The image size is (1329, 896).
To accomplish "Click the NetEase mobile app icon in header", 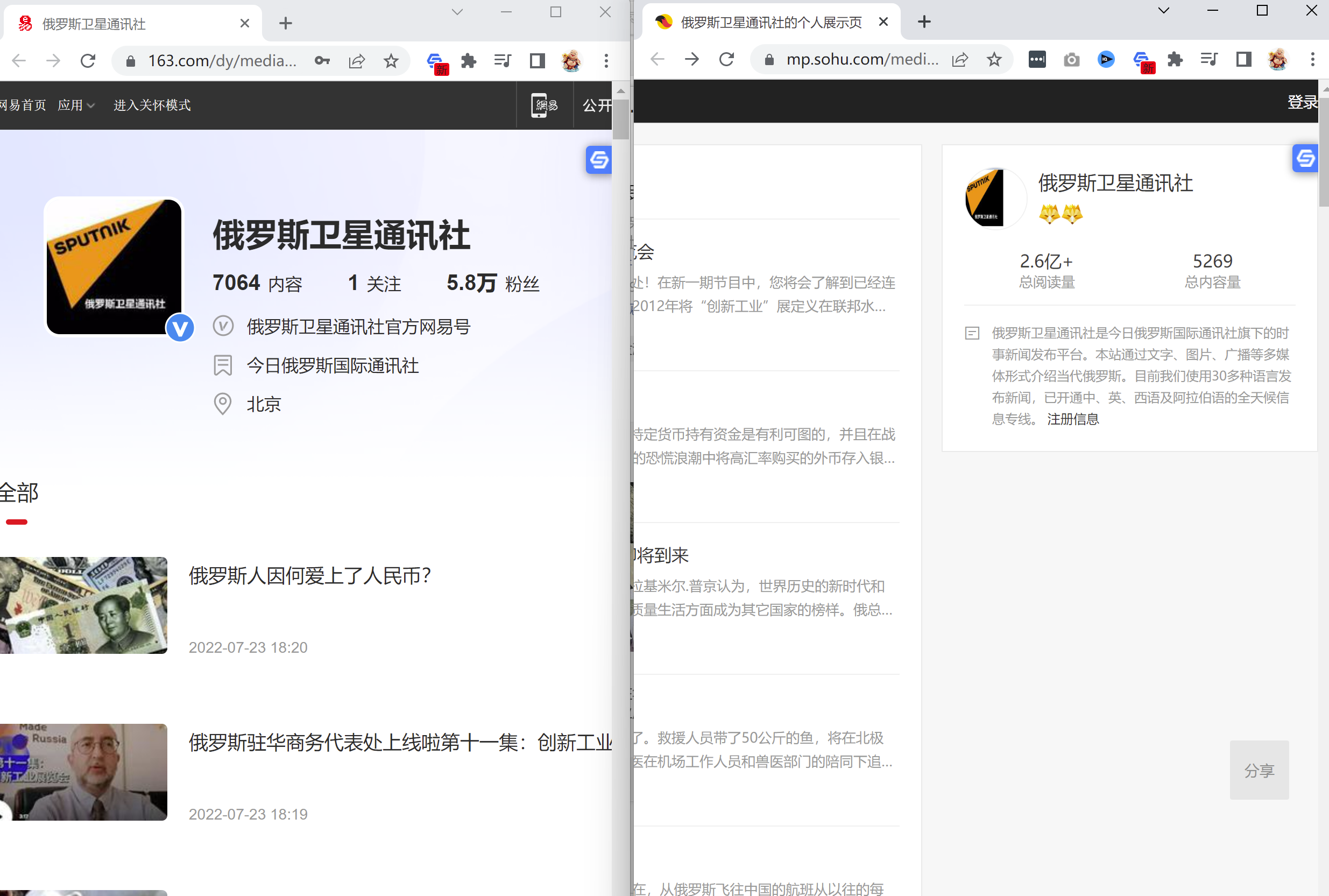I will pyautogui.click(x=545, y=105).
